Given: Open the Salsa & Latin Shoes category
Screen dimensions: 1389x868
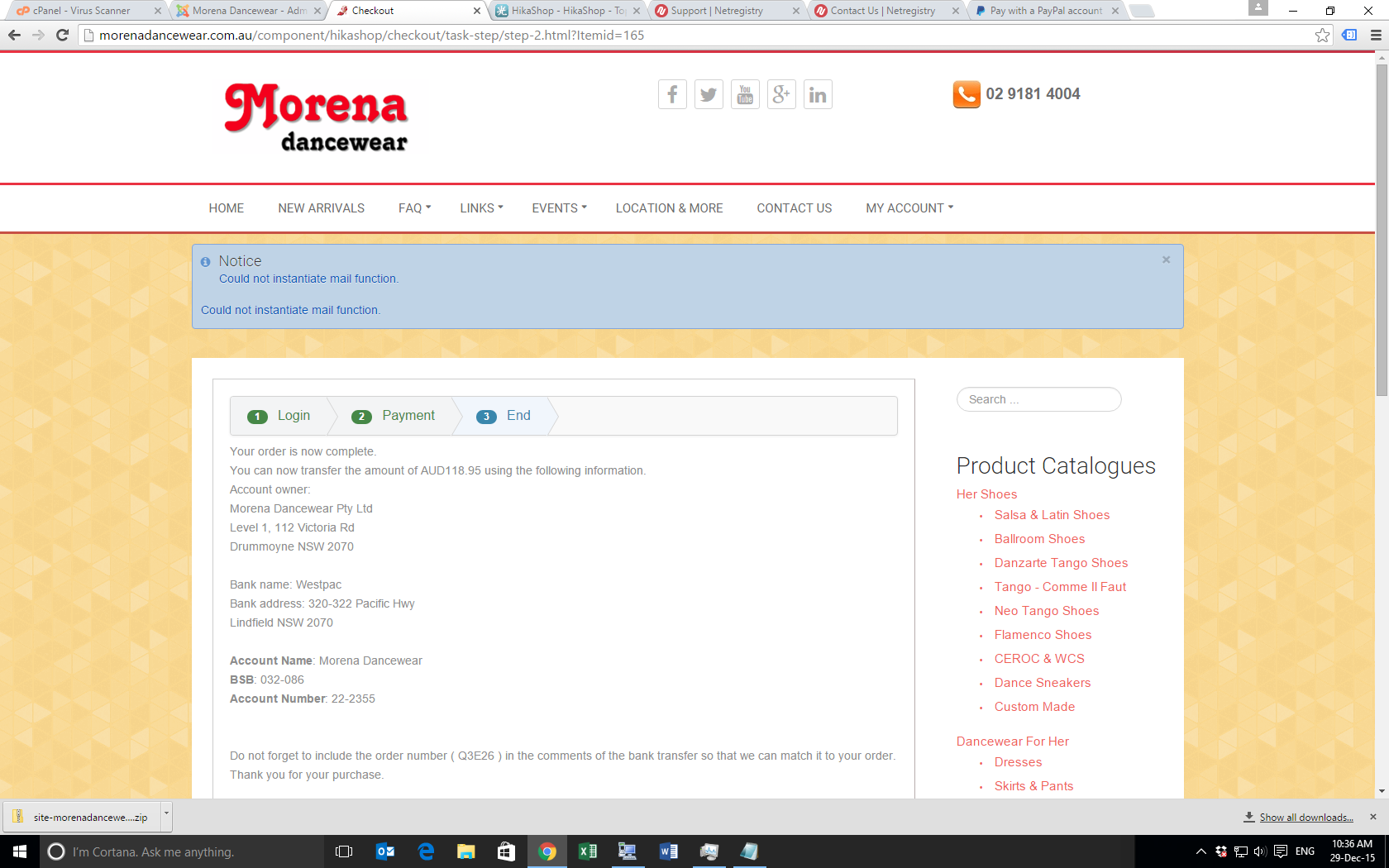Looking at the screenshot, I should (1052, 515).
